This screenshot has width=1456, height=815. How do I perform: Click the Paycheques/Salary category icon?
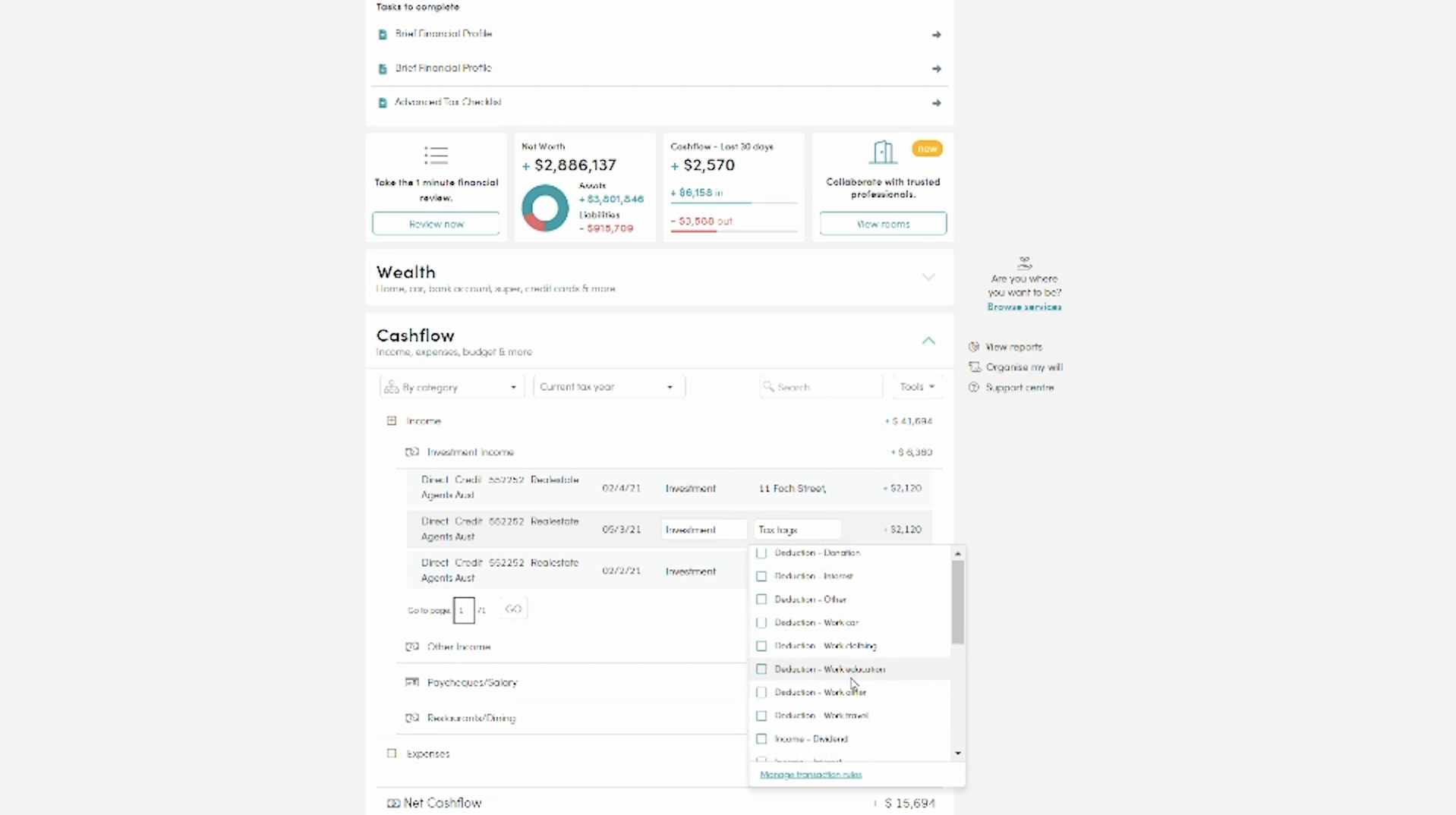(412, 682)
